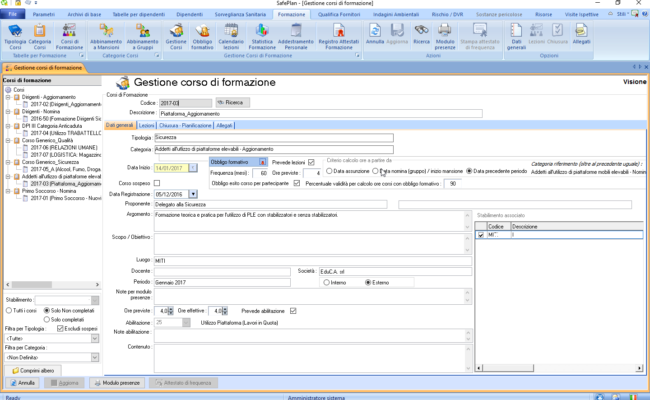The width and height of the screenshot is (650, 400).
Task: Click bottom Annulla button
Action: pyautogui.click(x=23, y=383)
